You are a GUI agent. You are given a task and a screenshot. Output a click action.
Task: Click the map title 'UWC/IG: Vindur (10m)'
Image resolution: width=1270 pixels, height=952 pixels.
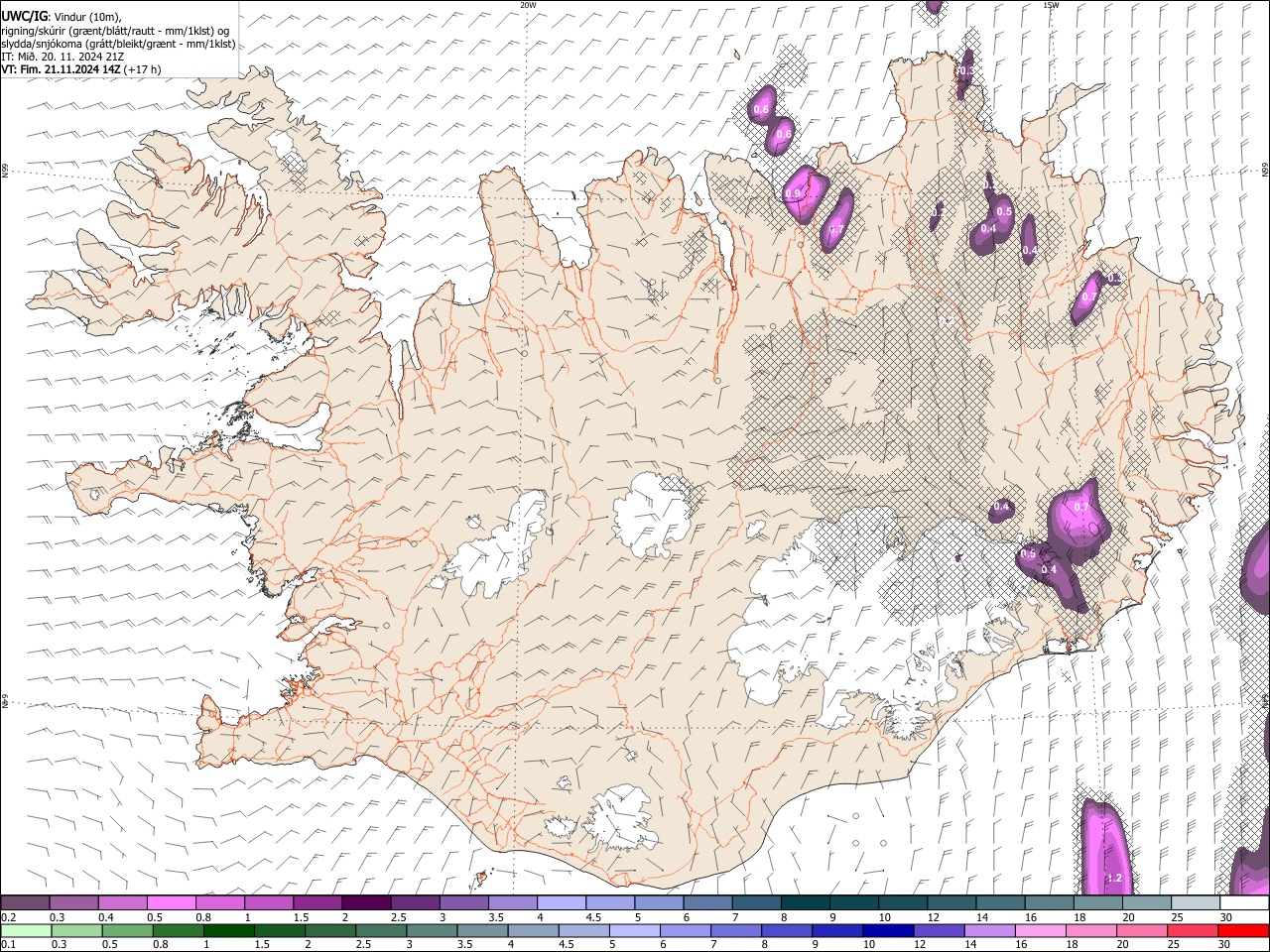[62, 17]
